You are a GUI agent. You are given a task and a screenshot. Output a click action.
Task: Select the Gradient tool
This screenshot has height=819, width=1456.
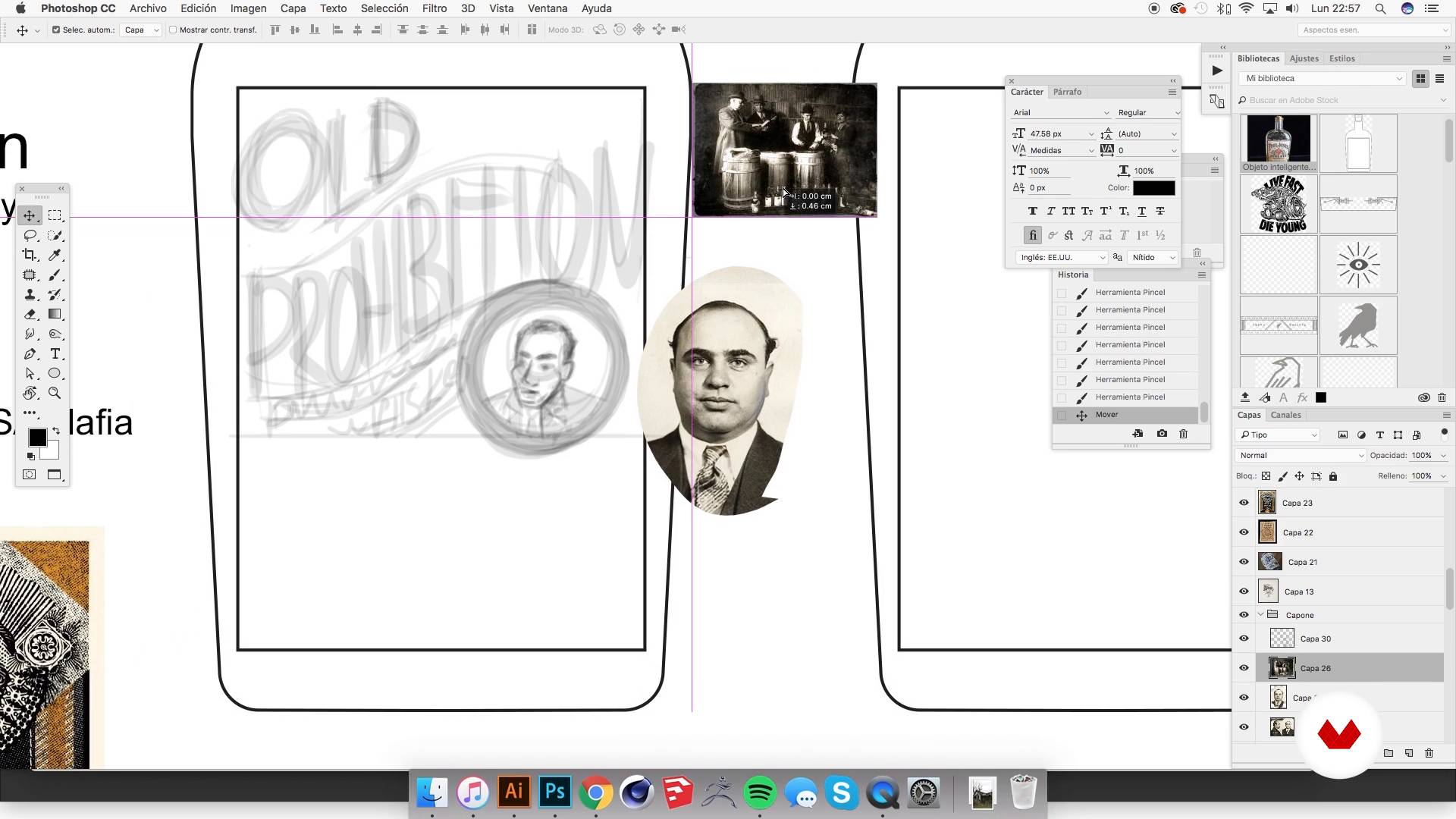coord(55,315)
